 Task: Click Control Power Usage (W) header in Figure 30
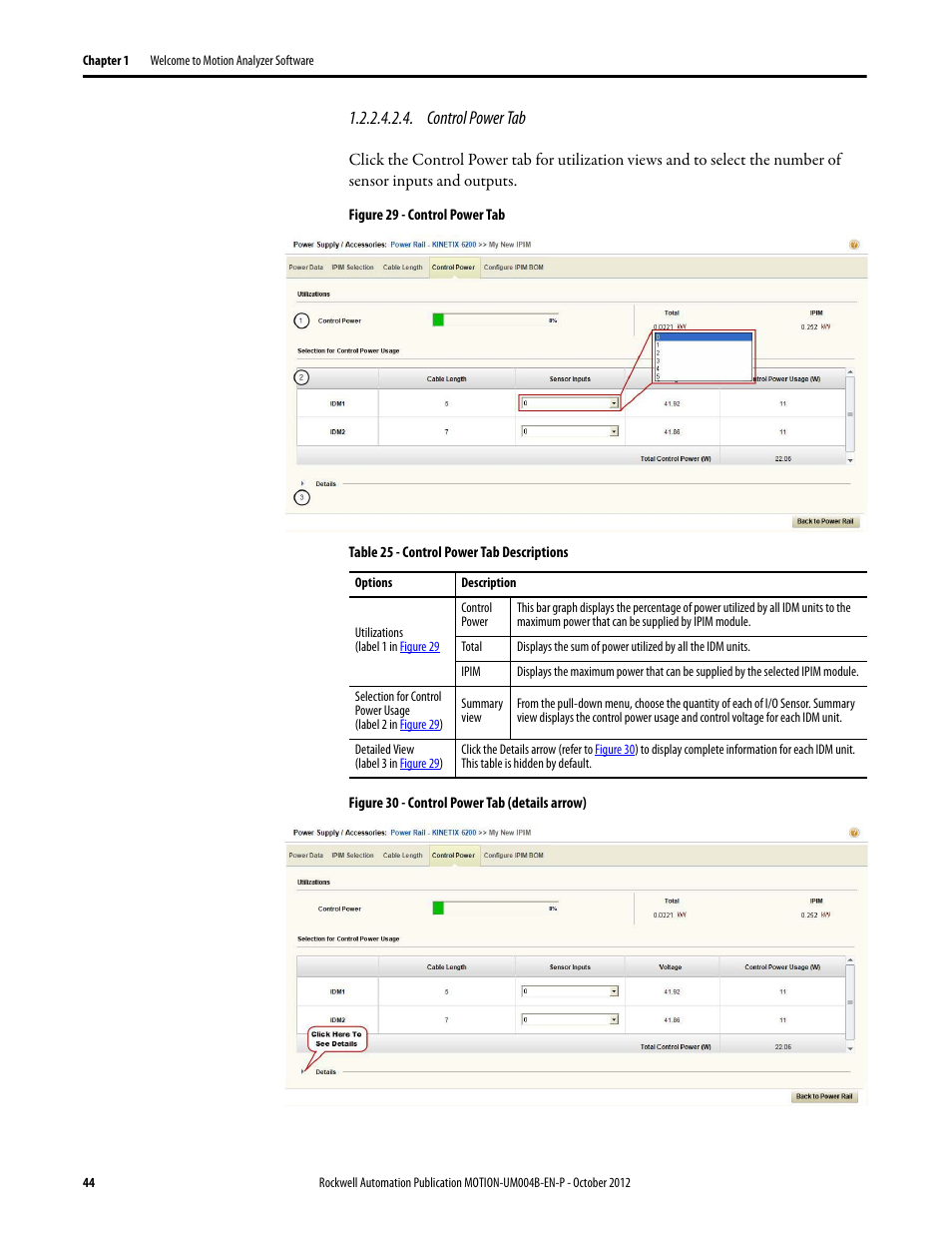coord(782,967)
